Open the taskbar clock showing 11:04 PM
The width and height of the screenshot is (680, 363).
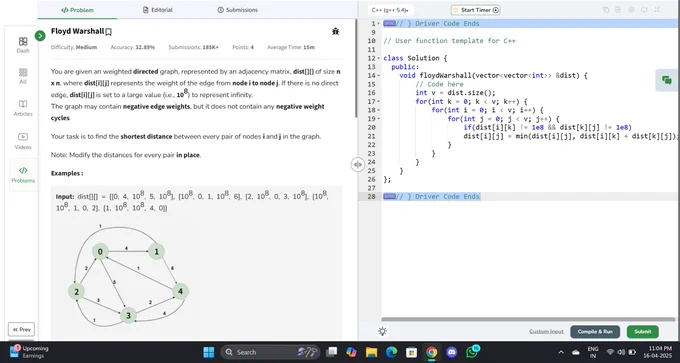(x=658, y=352)
